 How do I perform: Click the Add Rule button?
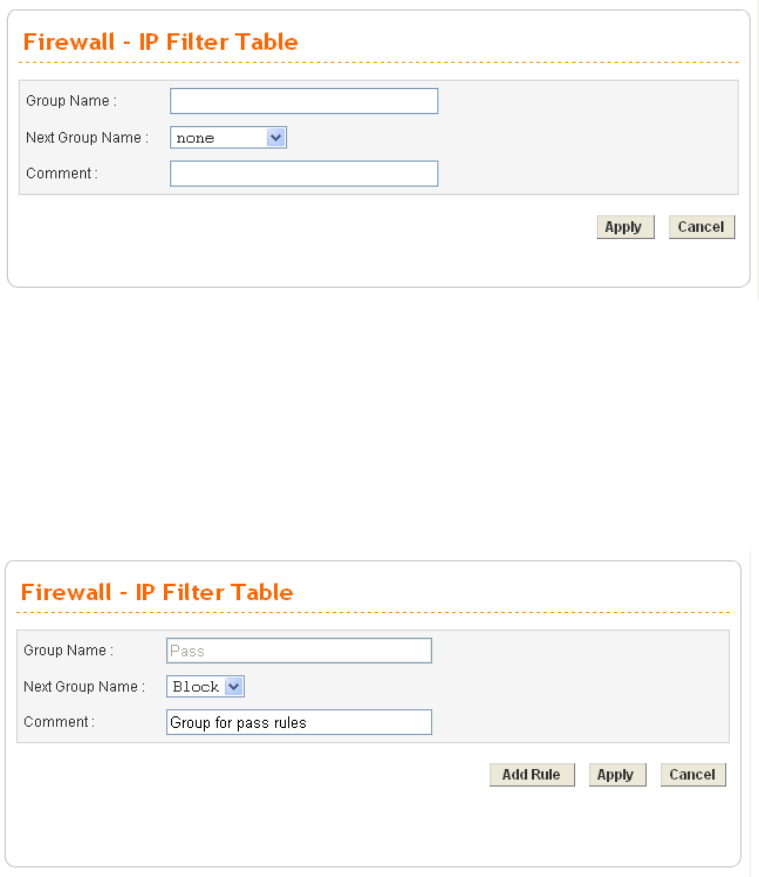click(532, 775)
